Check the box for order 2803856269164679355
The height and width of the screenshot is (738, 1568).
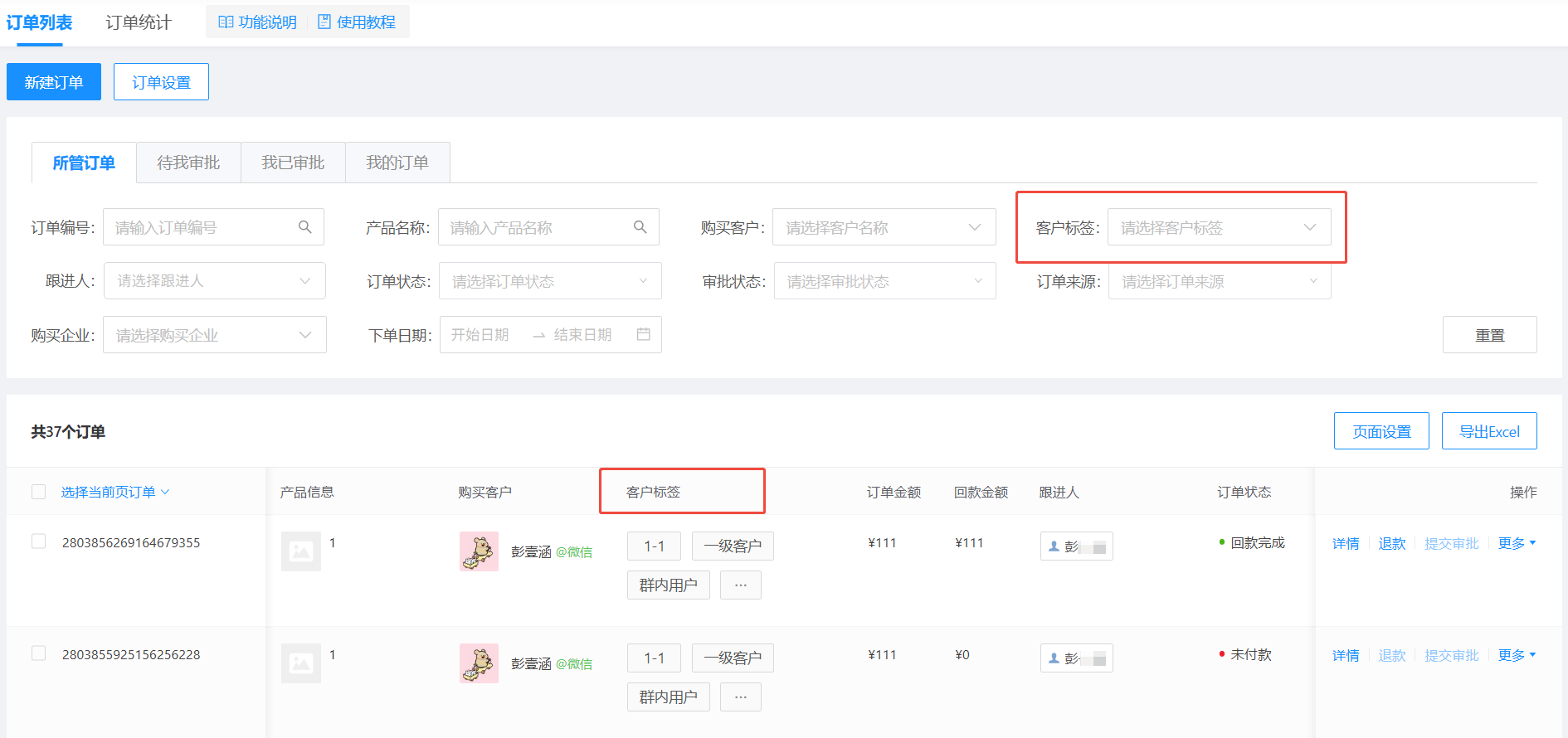tap(38, 541)
